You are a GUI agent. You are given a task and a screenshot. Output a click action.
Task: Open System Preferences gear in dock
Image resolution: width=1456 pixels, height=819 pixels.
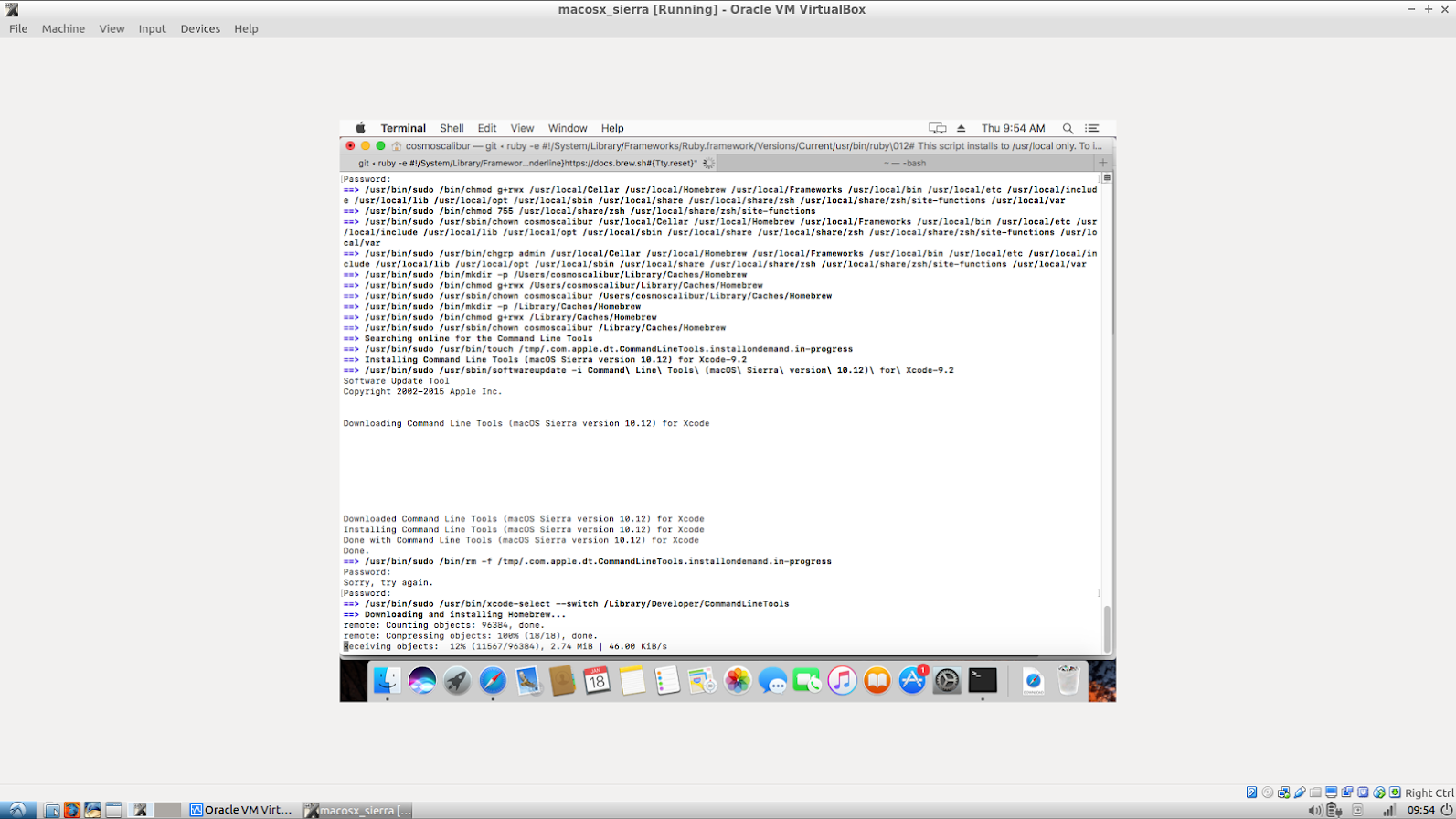947,680
